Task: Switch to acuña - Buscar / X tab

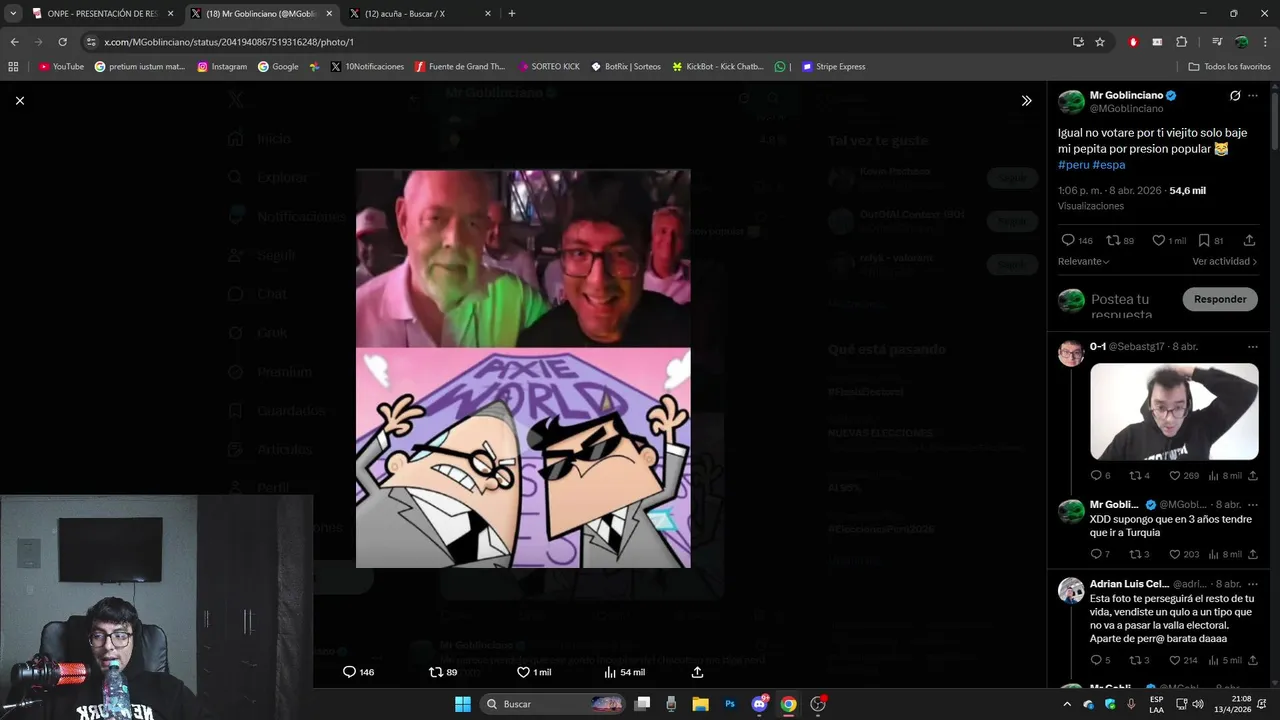Action: click(x=420, y=14)
